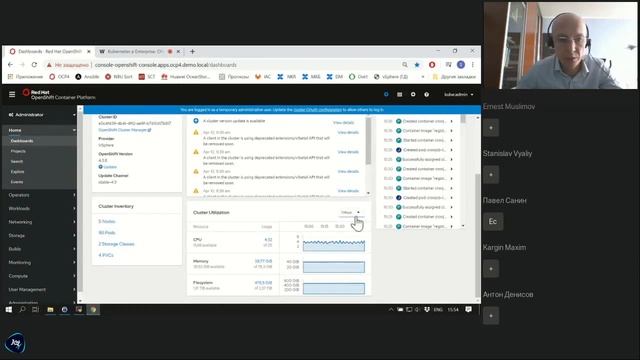Click the browser forward arrow

click(22, 65)
